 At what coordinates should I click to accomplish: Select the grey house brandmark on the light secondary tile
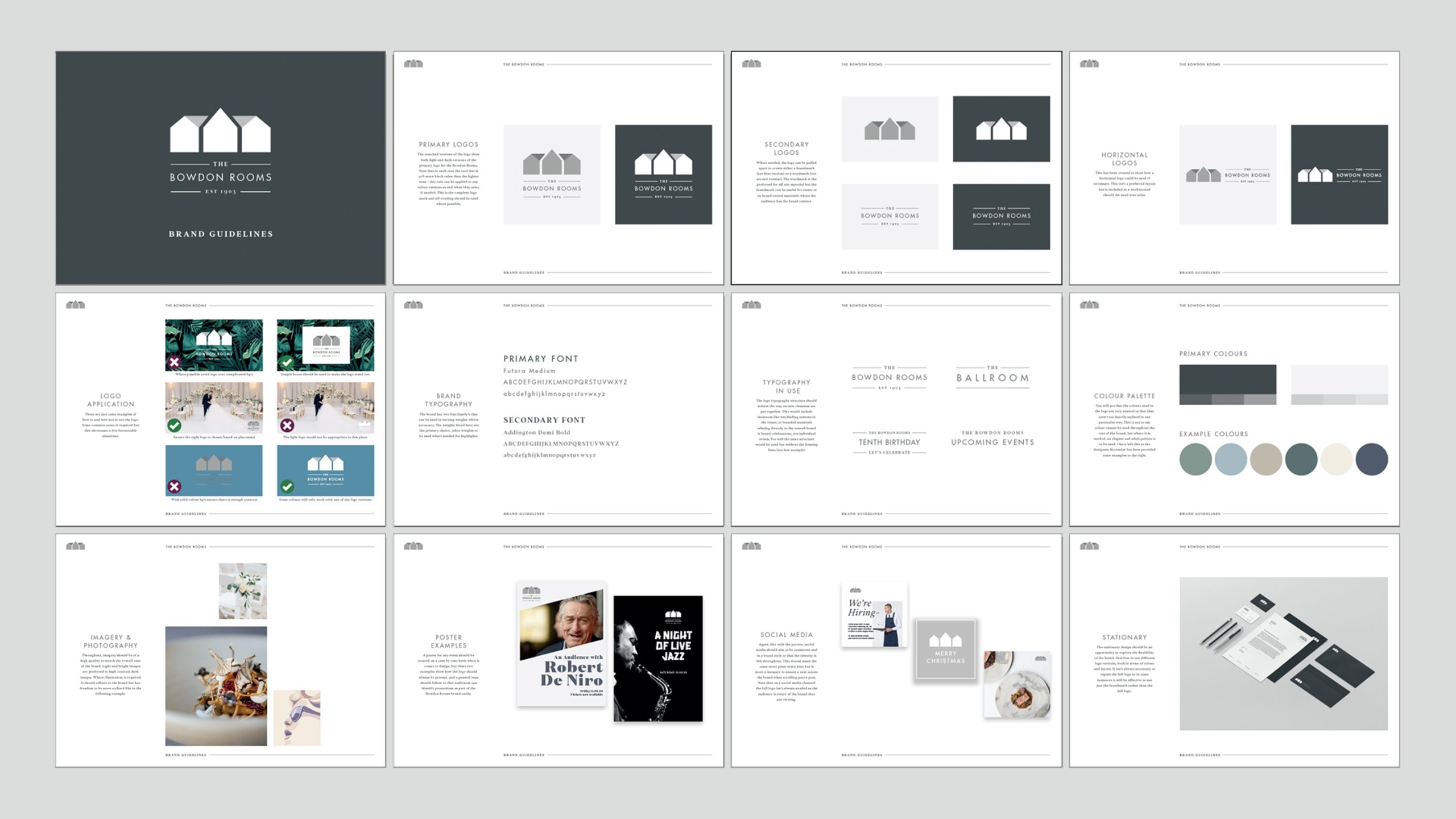tap(890, 129)
